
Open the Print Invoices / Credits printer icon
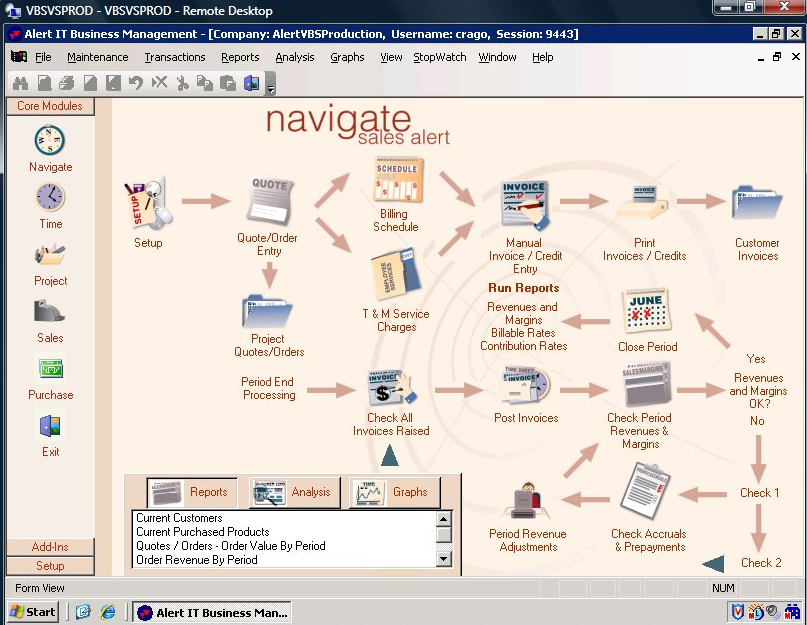[643, 203]
